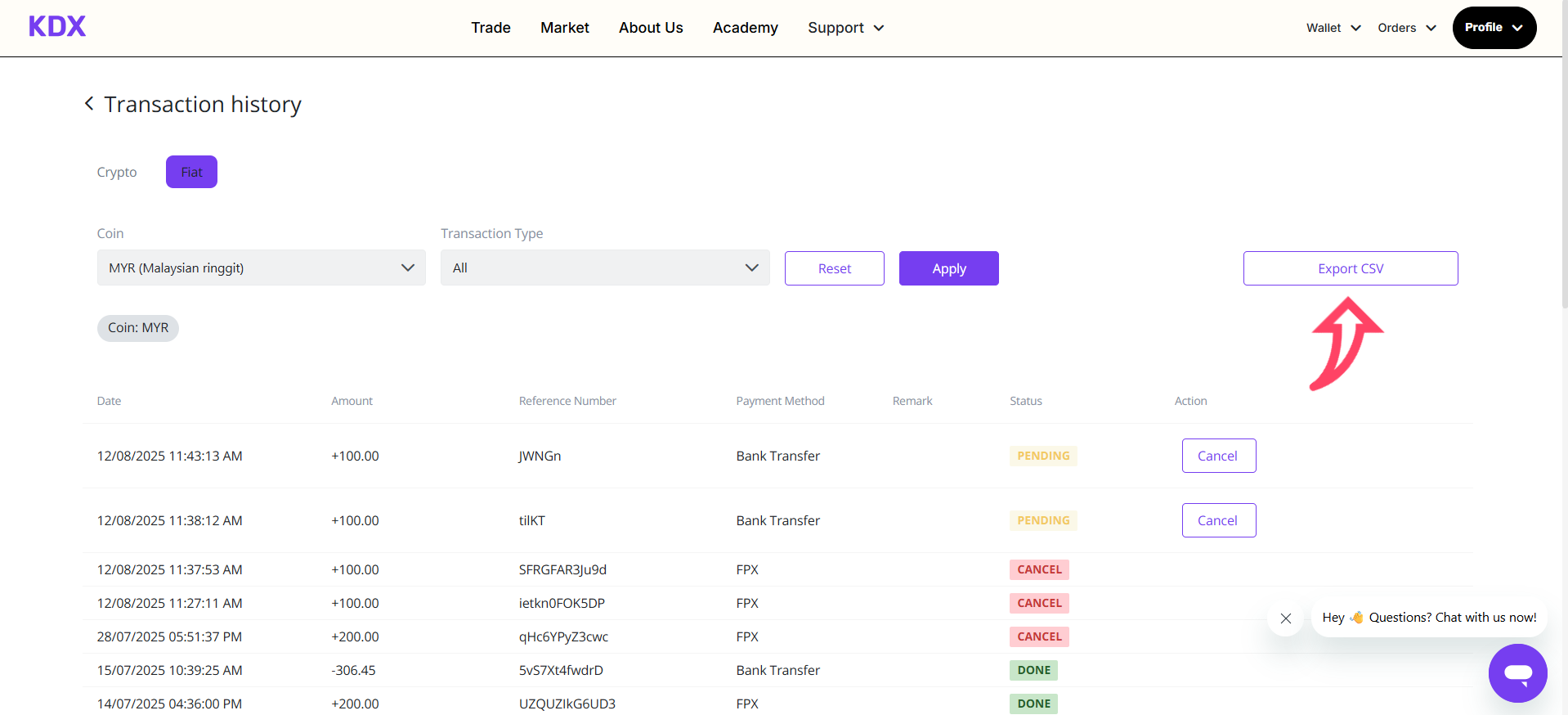This screenshot has width=1568, height=715.
Task: Click the CANCEL status of SFRGFAR3Ju9d row
Action: (x=1039, y=569)
